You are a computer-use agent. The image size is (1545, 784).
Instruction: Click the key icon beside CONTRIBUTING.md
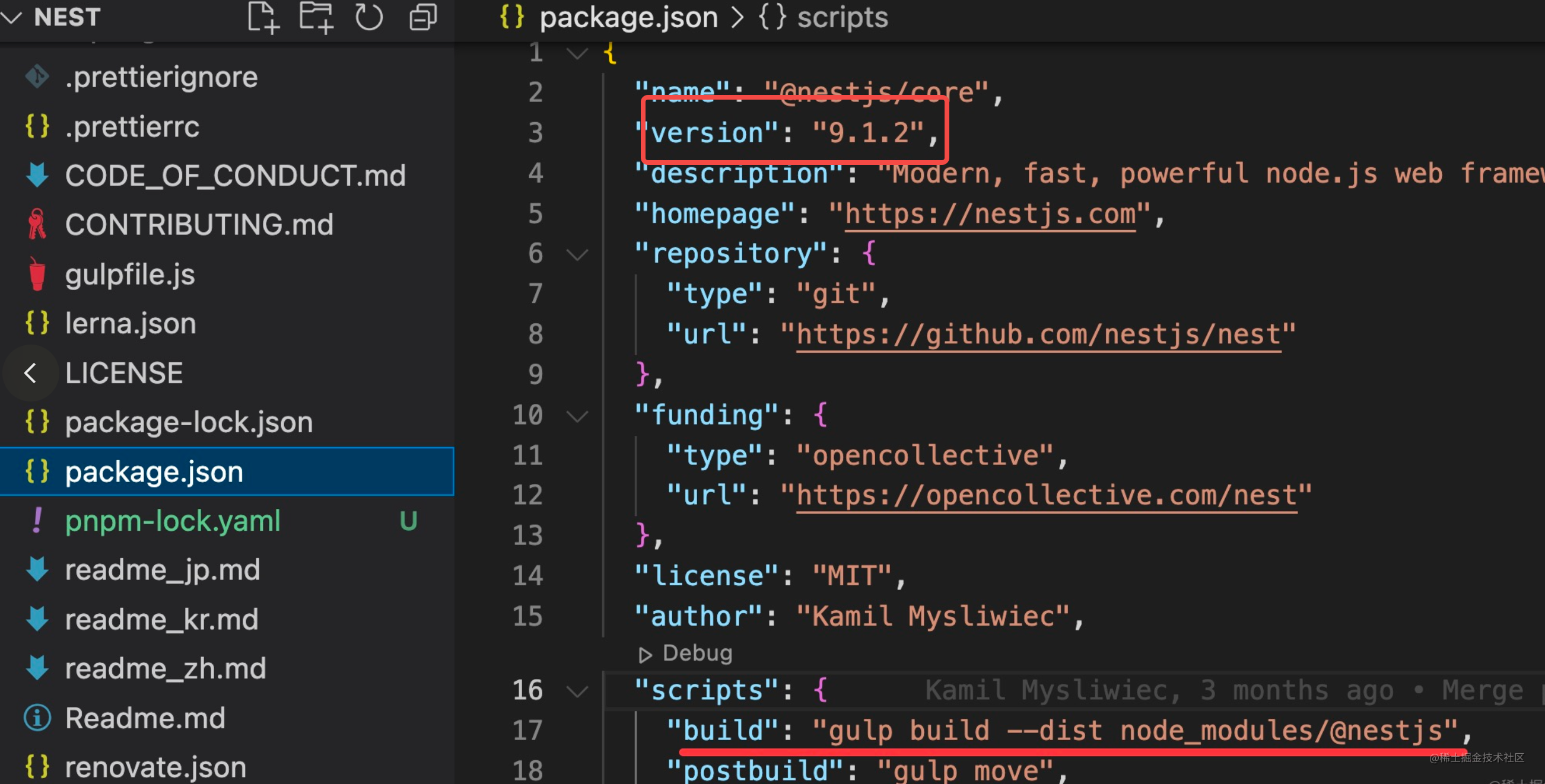tap(37, 224)
